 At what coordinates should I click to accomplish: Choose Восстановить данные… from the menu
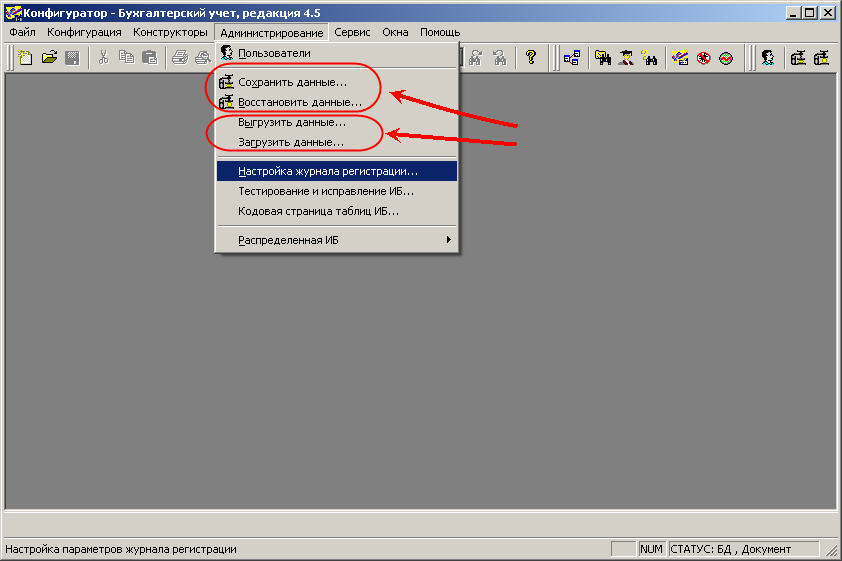(337, 102)
